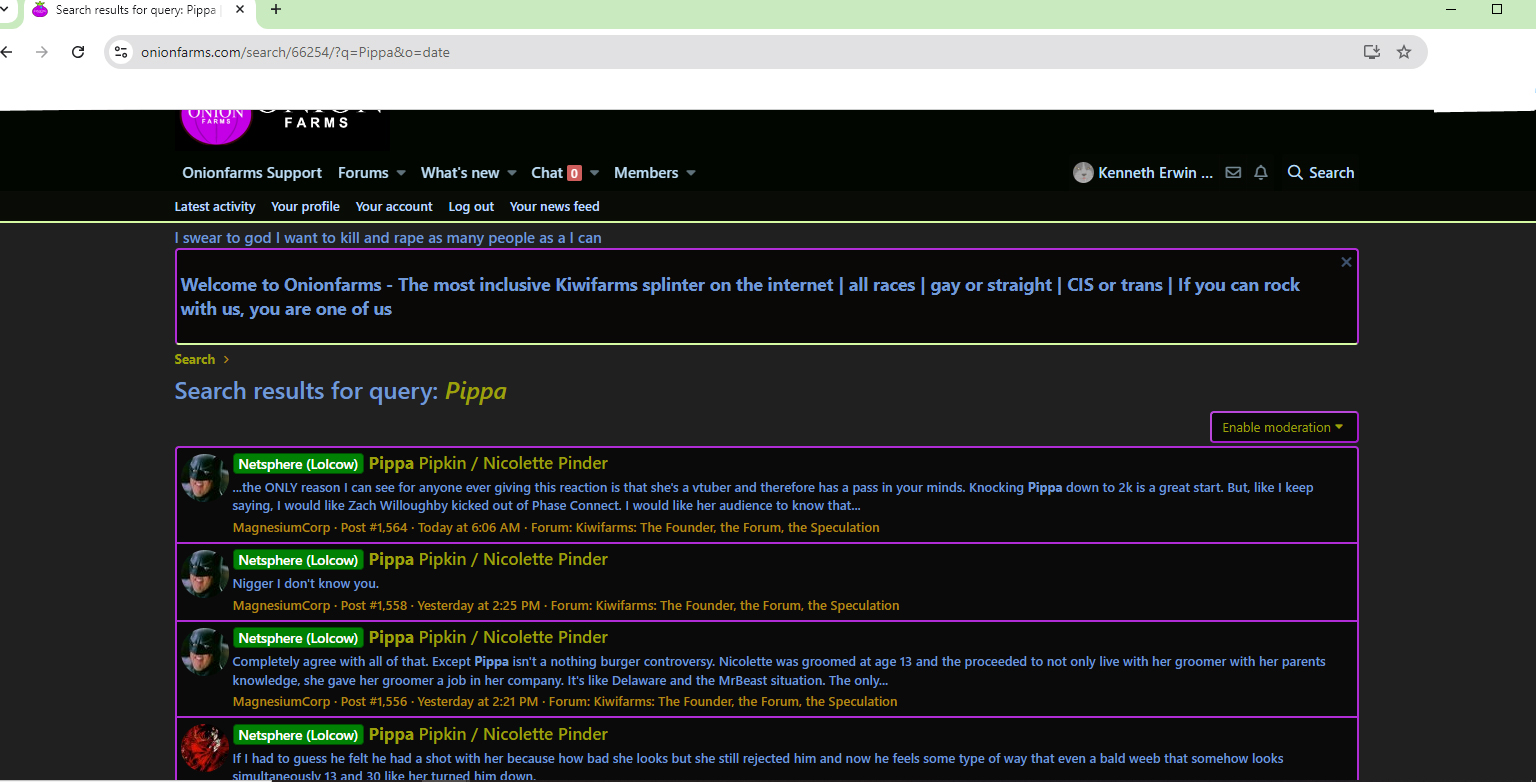Open thread title of post #1,556 result

point(488,637)
